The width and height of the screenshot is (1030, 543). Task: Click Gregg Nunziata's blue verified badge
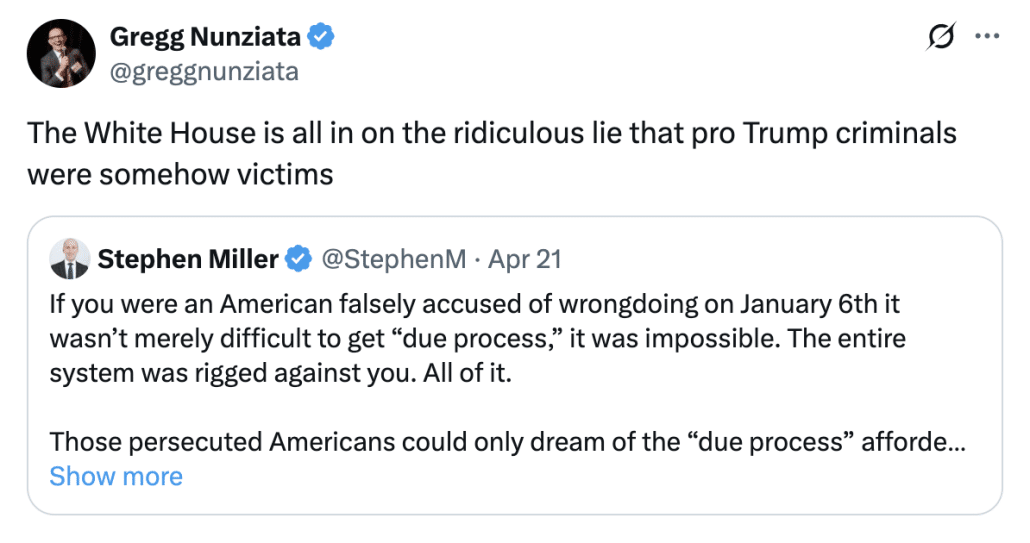321,37
